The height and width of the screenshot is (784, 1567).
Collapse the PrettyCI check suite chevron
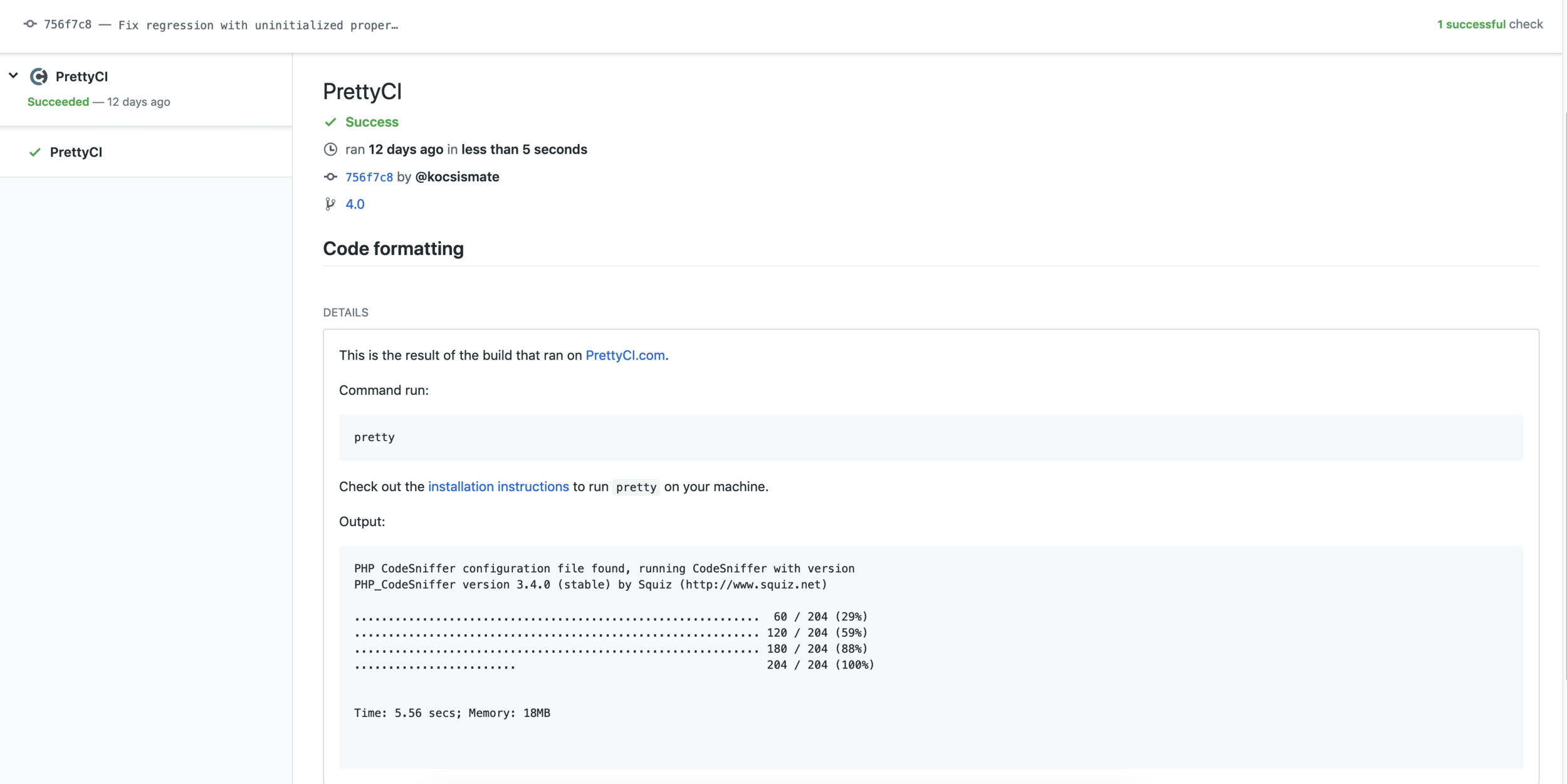point(13,76)
